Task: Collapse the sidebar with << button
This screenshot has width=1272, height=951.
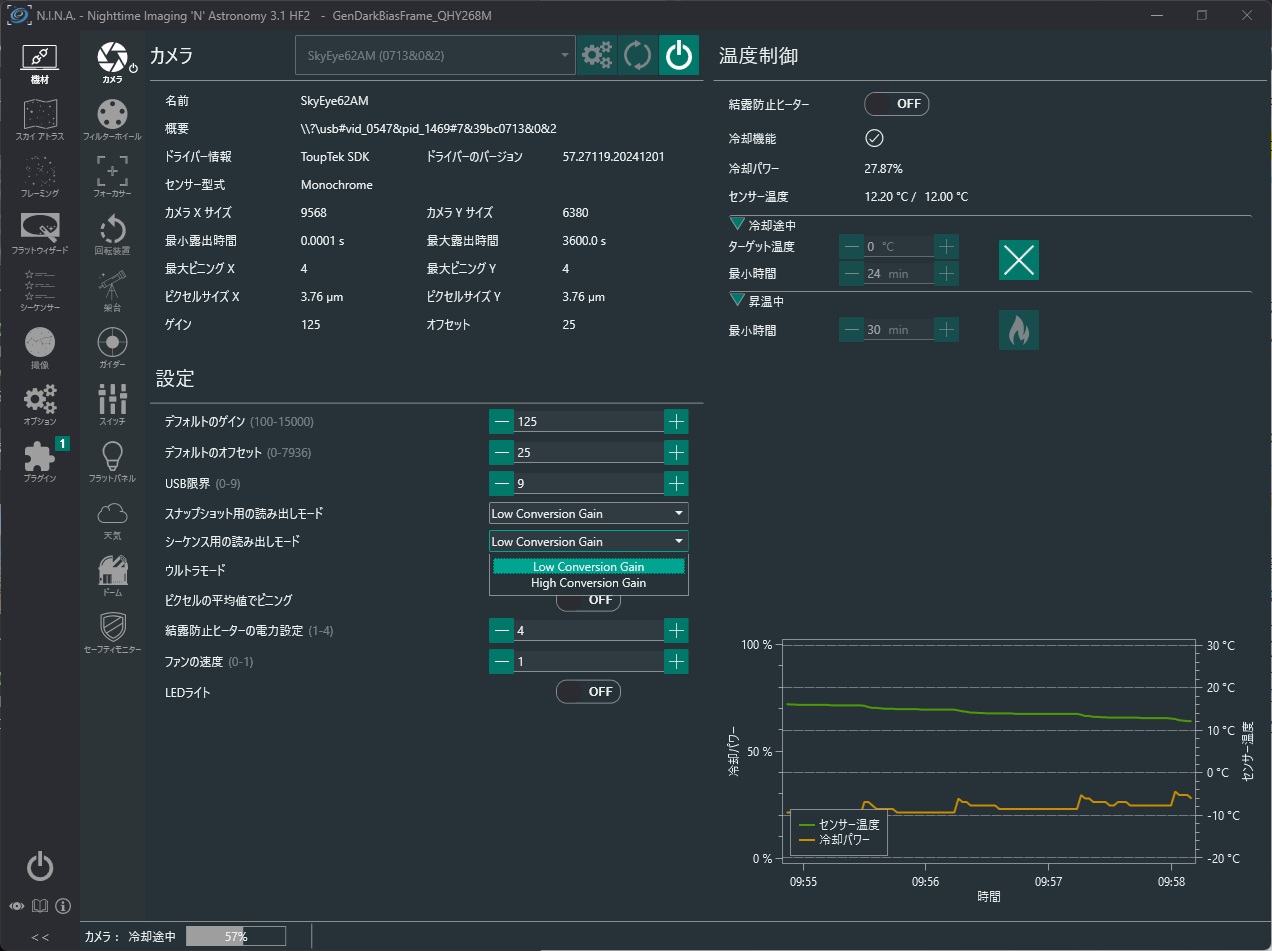Action: point(40,937)
